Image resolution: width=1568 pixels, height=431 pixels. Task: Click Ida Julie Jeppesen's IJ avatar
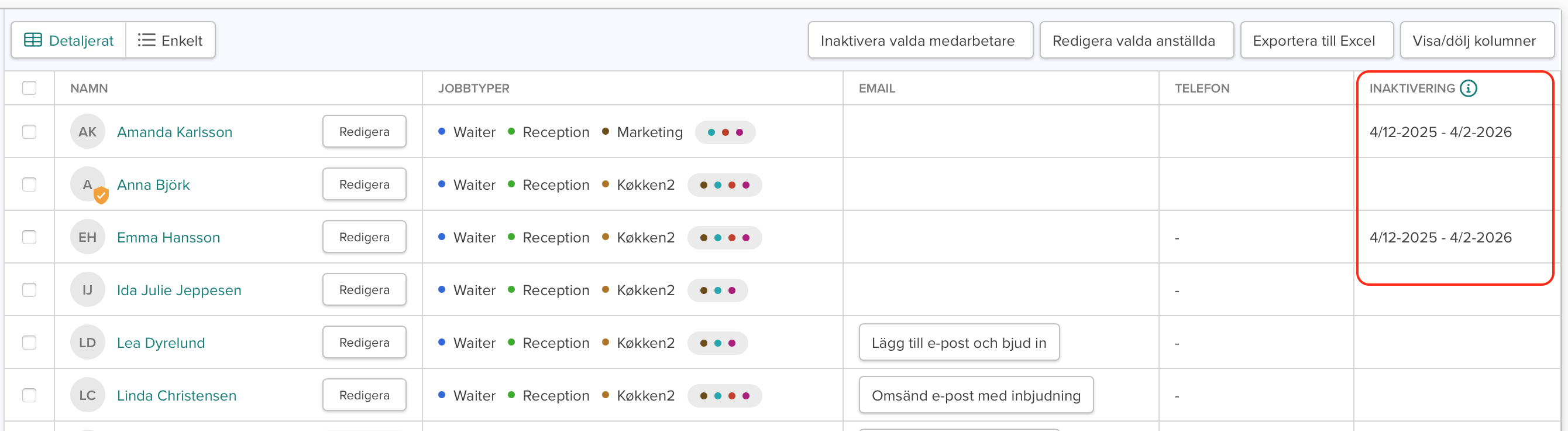pos(88,290)
